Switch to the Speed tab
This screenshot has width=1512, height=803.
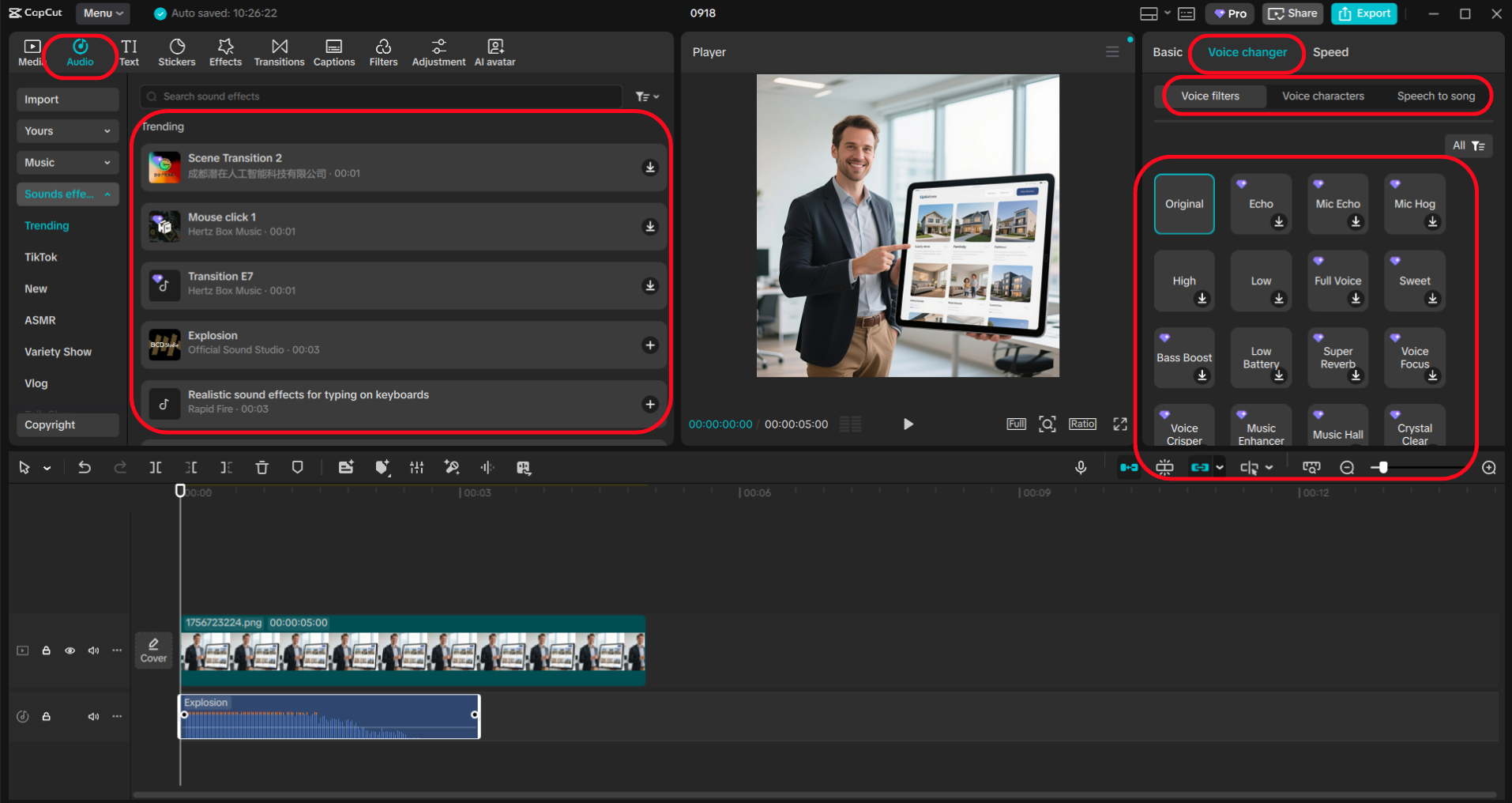(x=1330, y=52)
